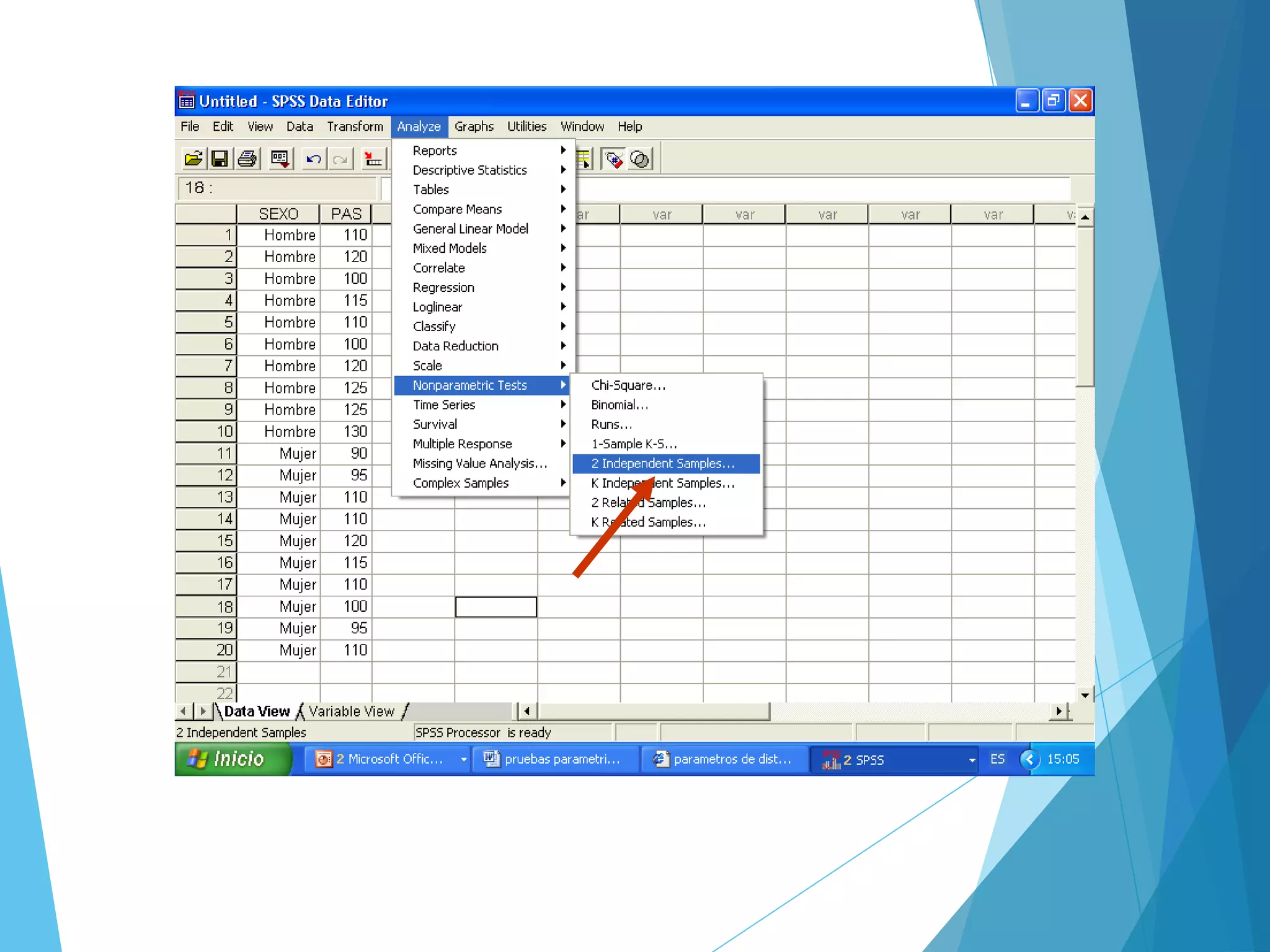
Task: Open the Dialog Recall toolbar icon
Action: tap(280, 159)
